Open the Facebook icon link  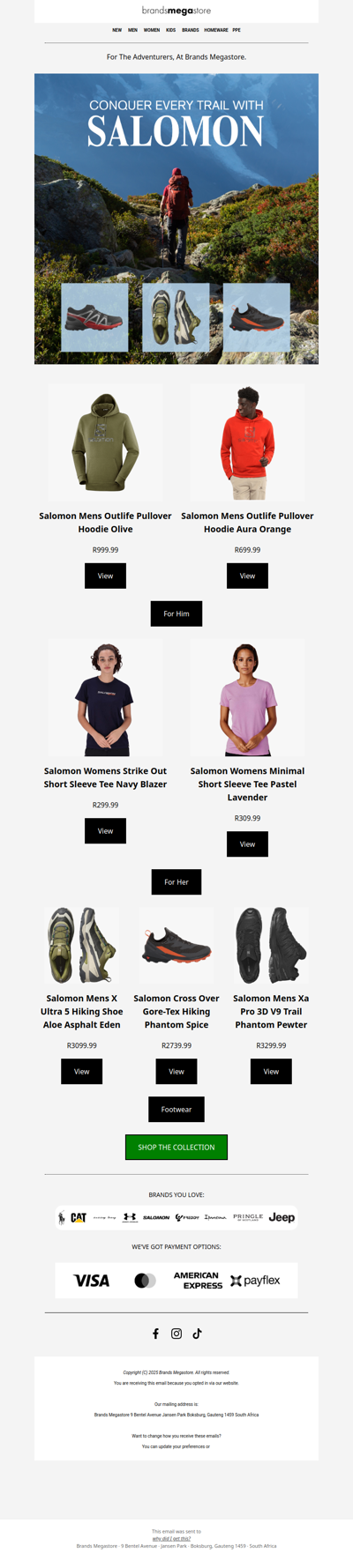pos(156,1334)
